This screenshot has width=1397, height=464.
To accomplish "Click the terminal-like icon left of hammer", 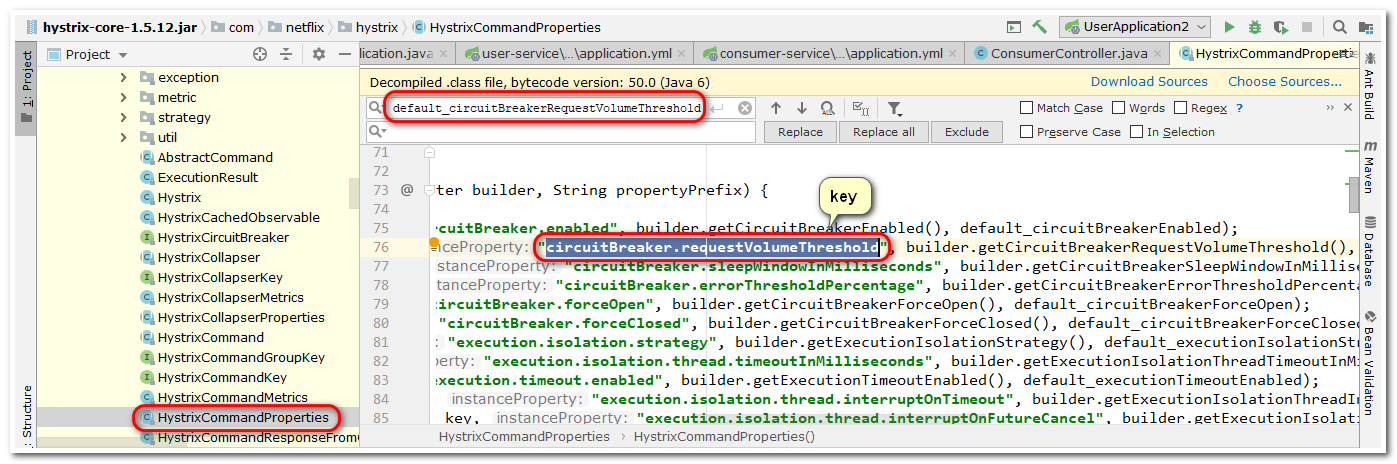I will 1014,27.
